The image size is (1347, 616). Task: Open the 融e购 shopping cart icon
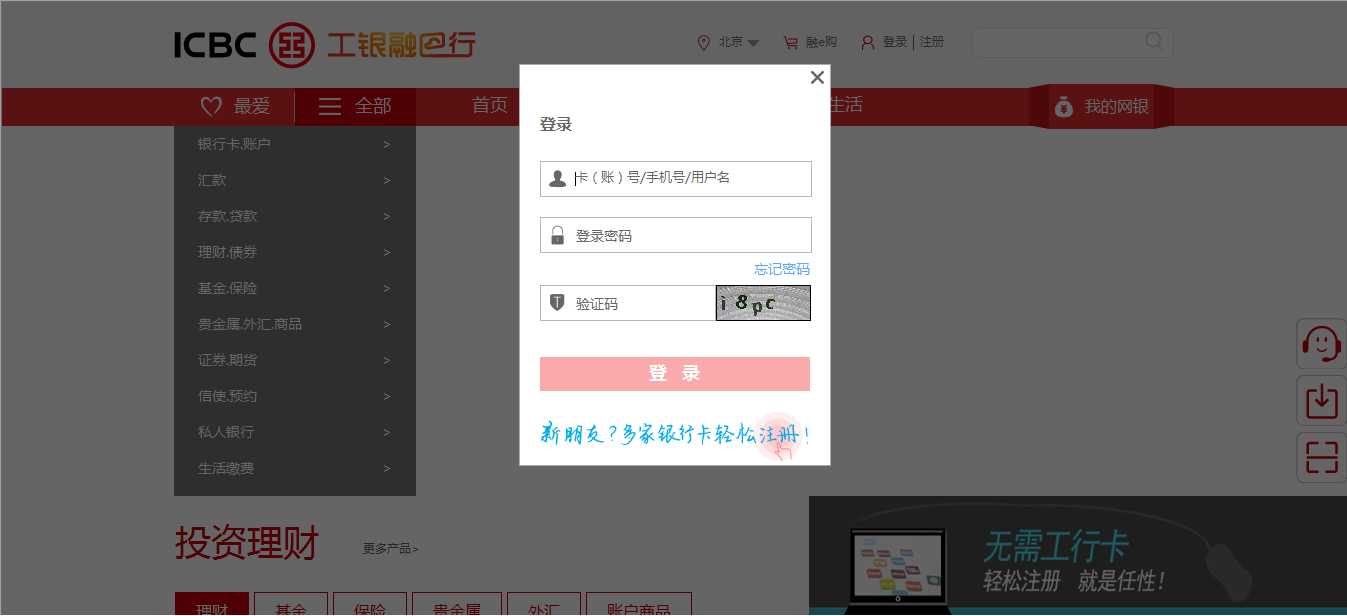(790, 43)
